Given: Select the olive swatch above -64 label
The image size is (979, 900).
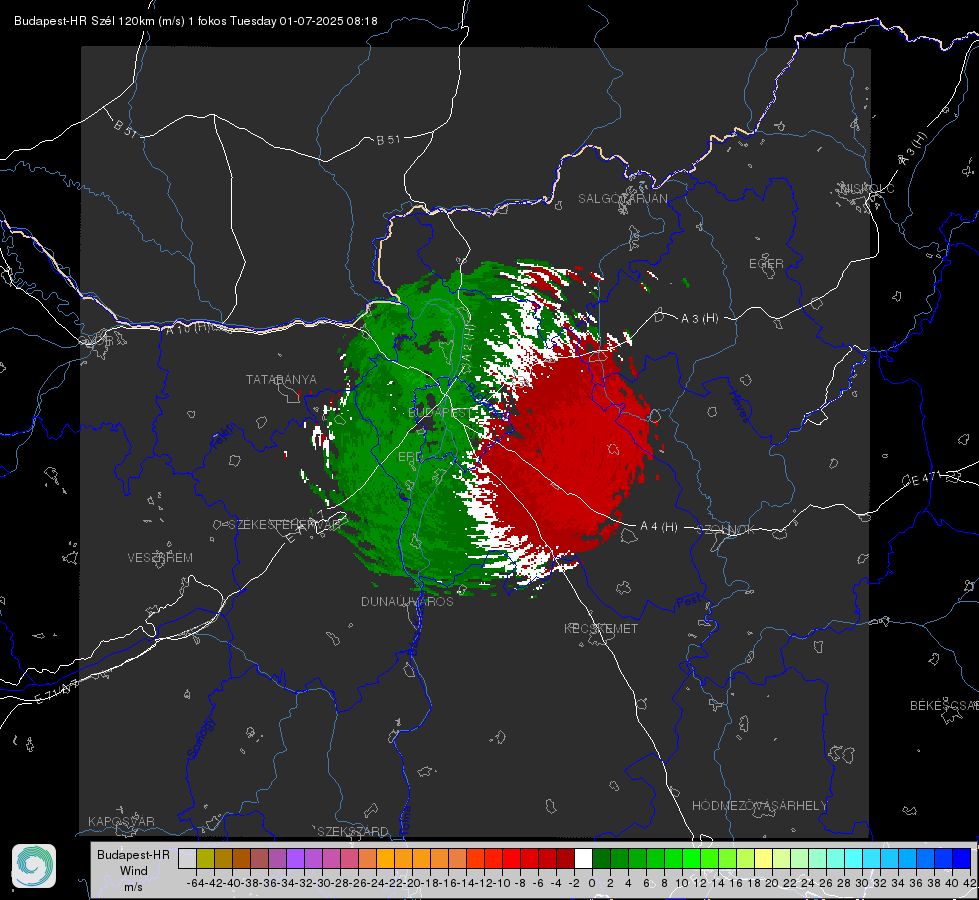Looking at the screenshot, I should click(205, 859).
